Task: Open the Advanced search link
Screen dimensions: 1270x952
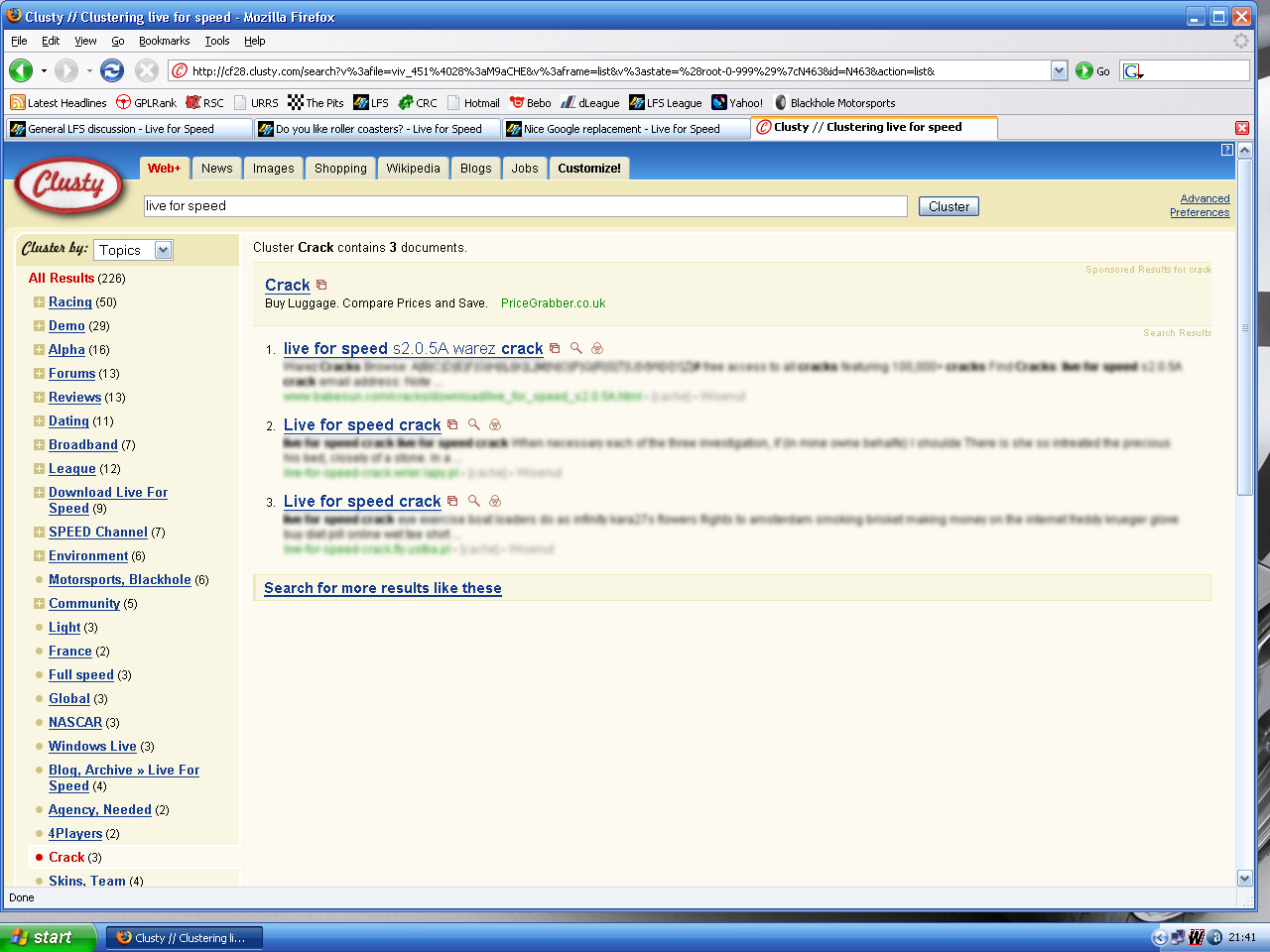Action: point(1205,198)
